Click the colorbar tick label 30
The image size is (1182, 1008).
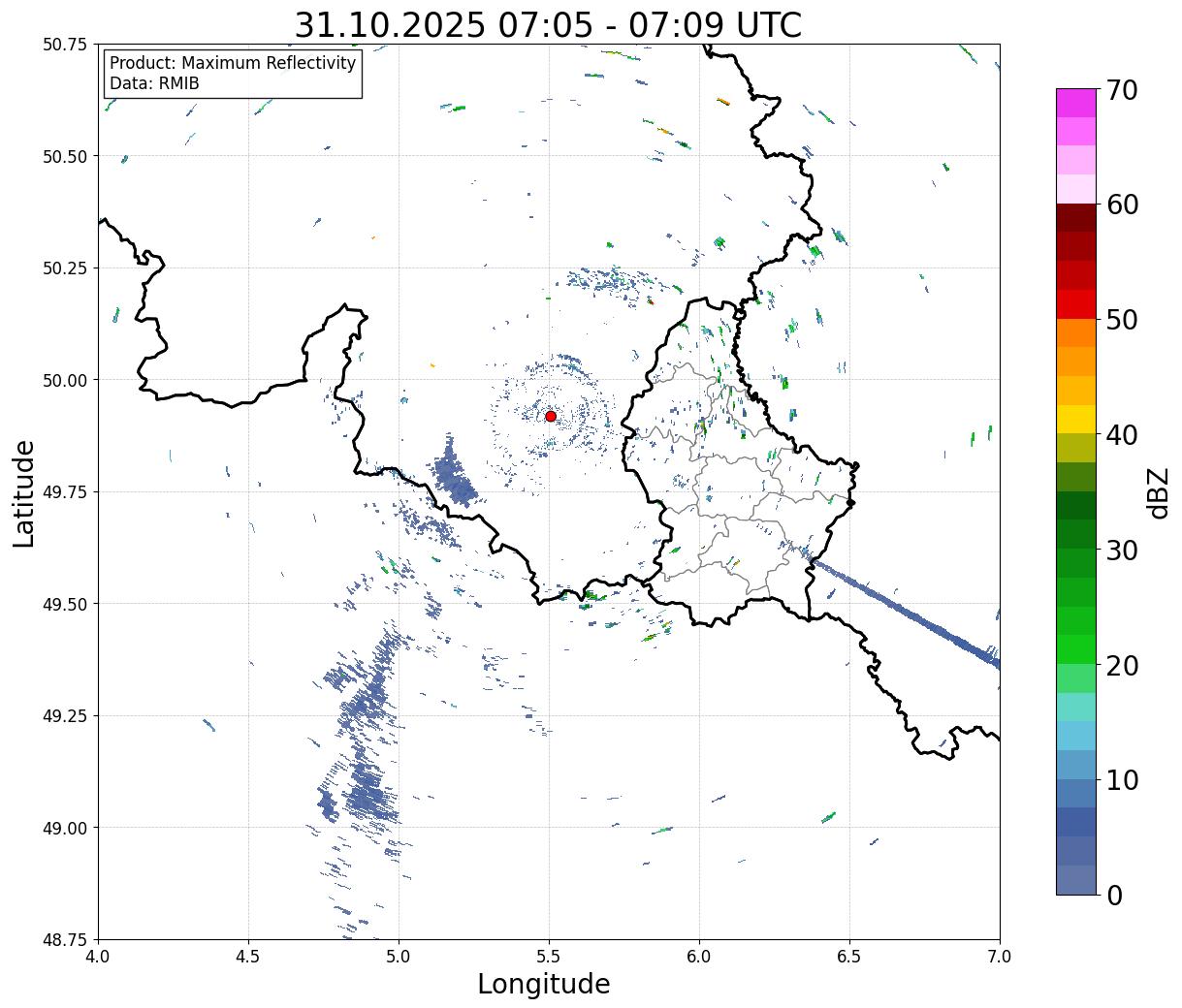pos(1121,550)
